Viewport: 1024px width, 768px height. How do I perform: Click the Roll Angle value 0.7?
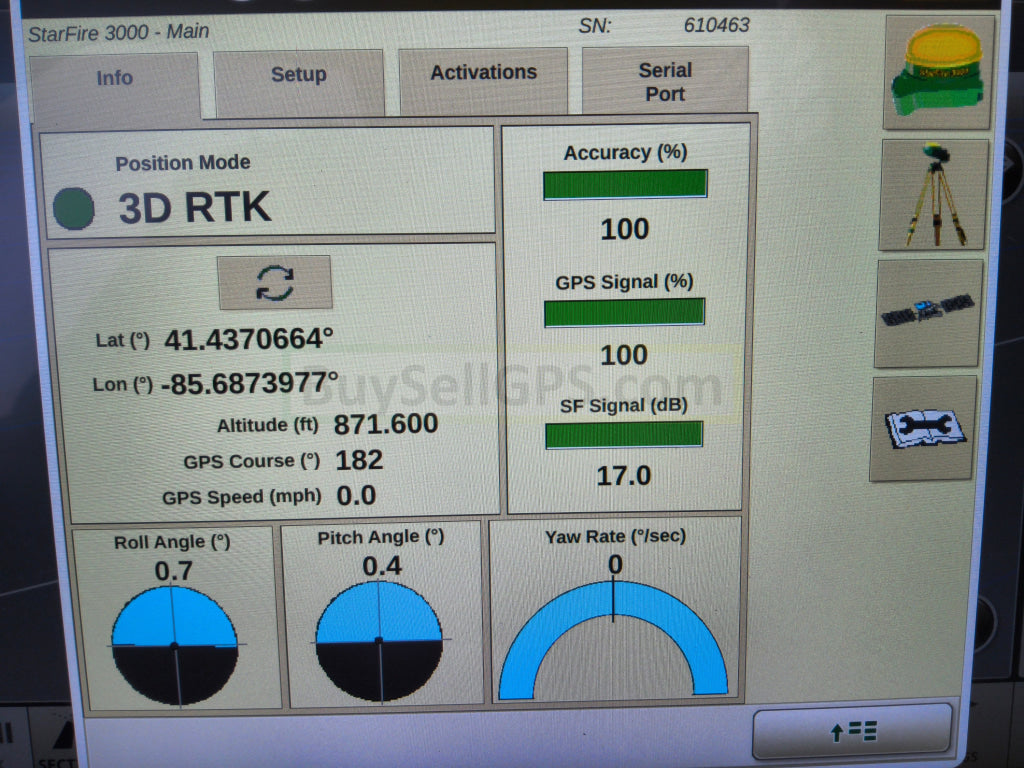[x=174, y=571]
